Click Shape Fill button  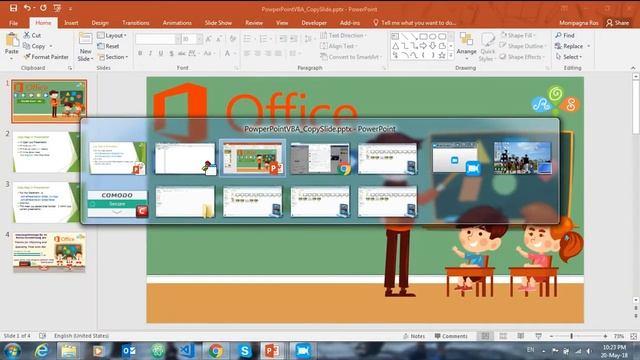click(517, 36)
